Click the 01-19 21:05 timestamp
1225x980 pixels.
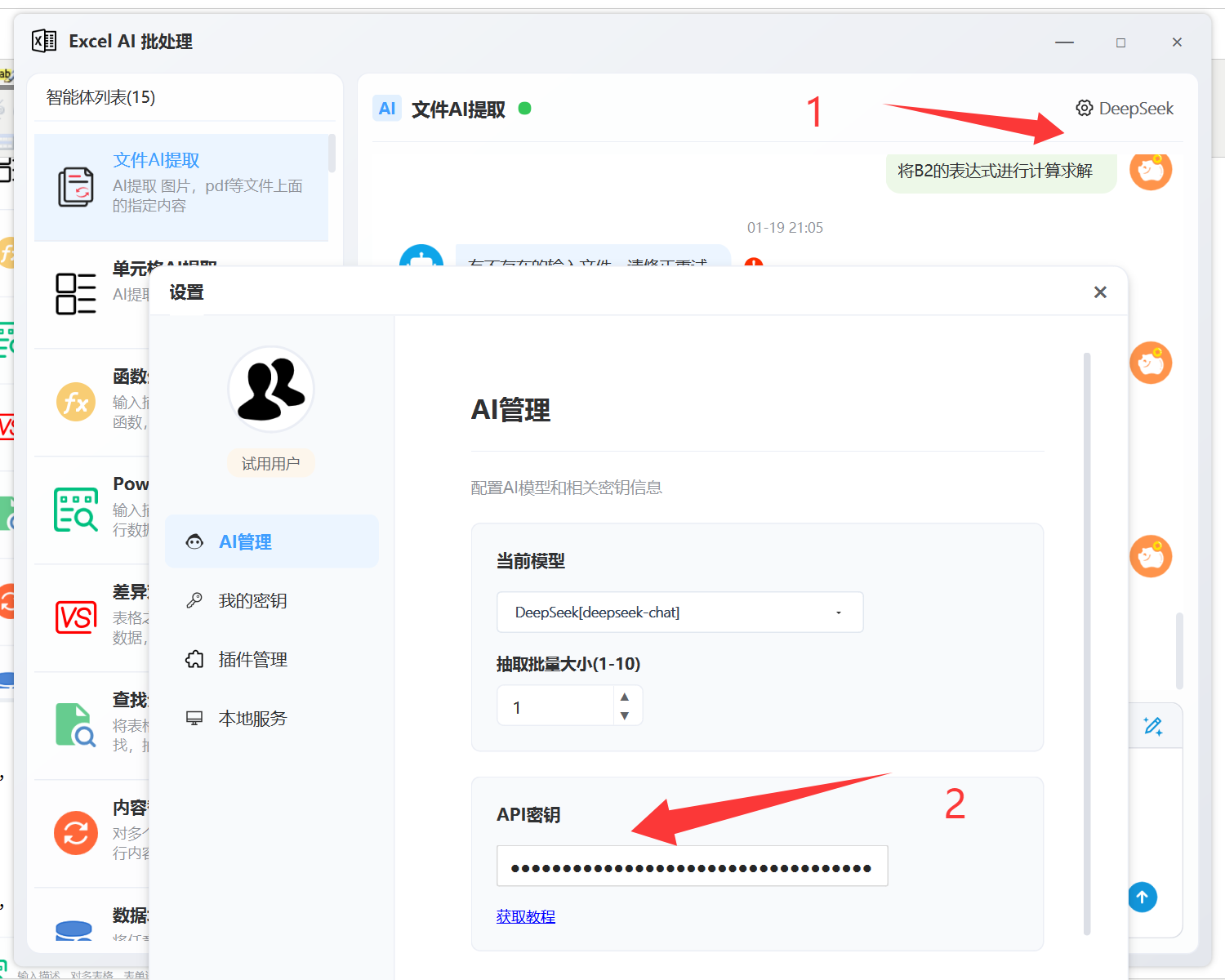tap(785, 228)
